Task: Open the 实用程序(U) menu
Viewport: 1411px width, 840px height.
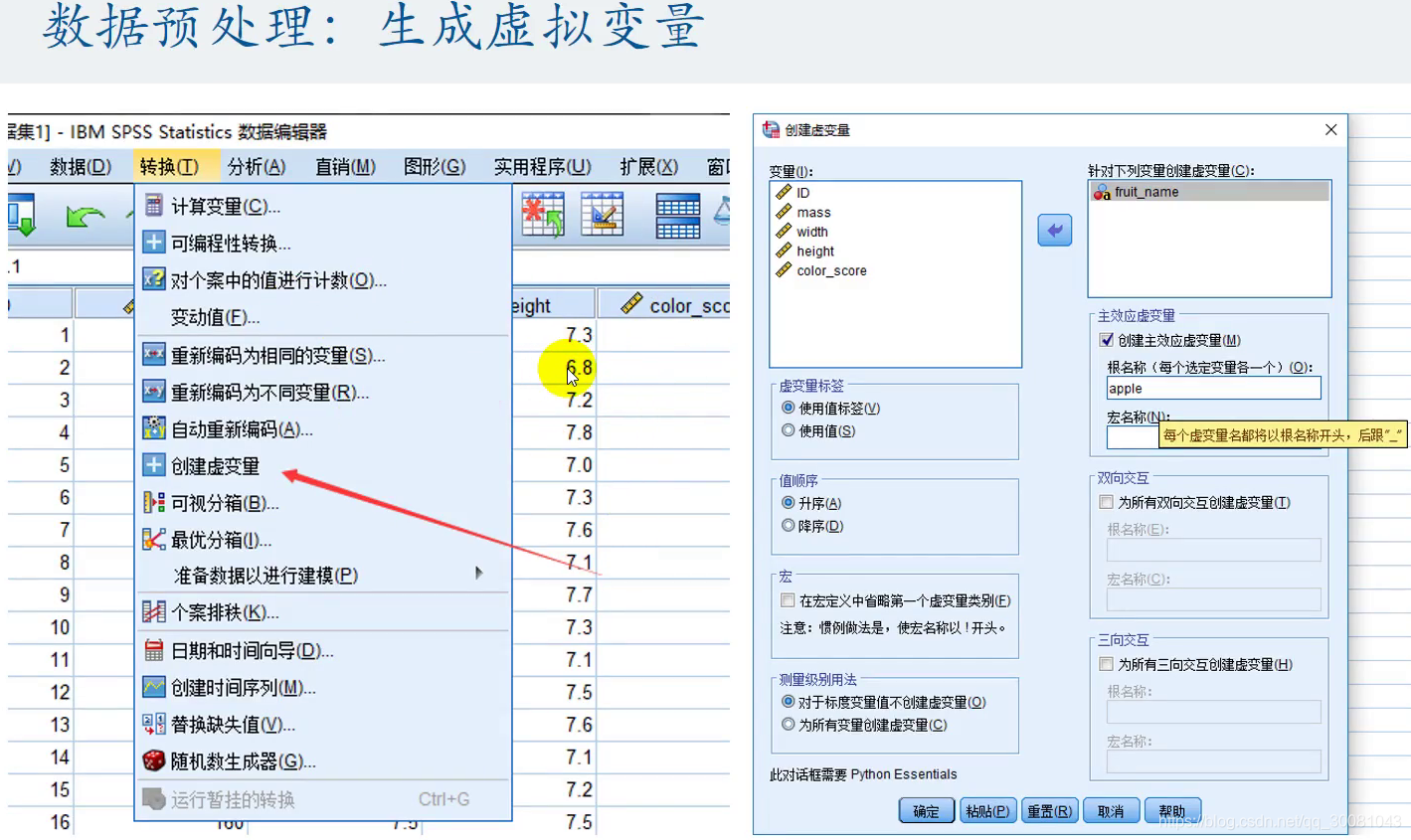Action: tap(543, 166)
